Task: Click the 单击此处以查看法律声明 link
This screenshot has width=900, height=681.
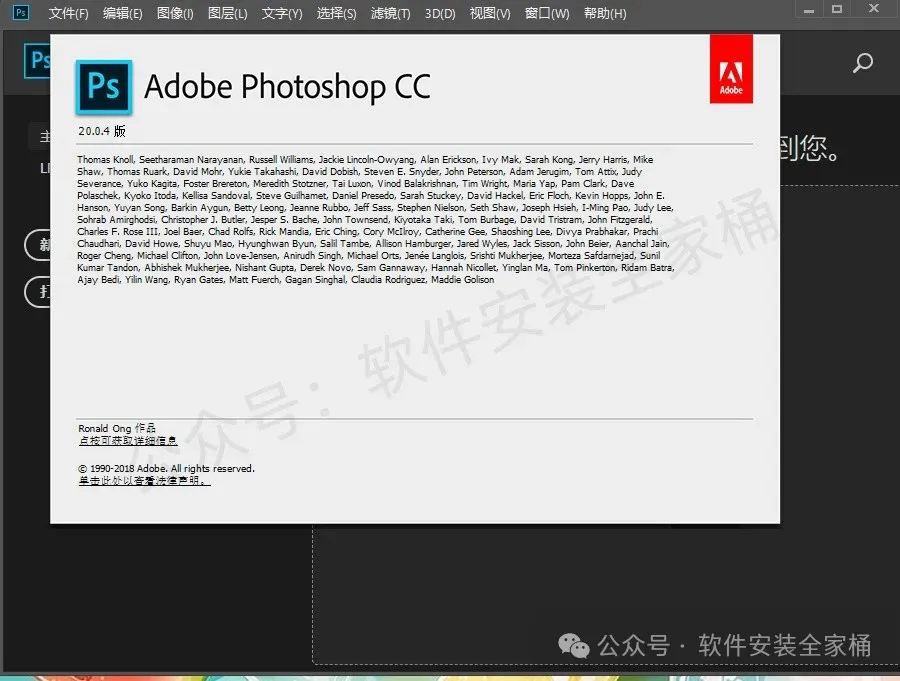Action: pos(145,481)
